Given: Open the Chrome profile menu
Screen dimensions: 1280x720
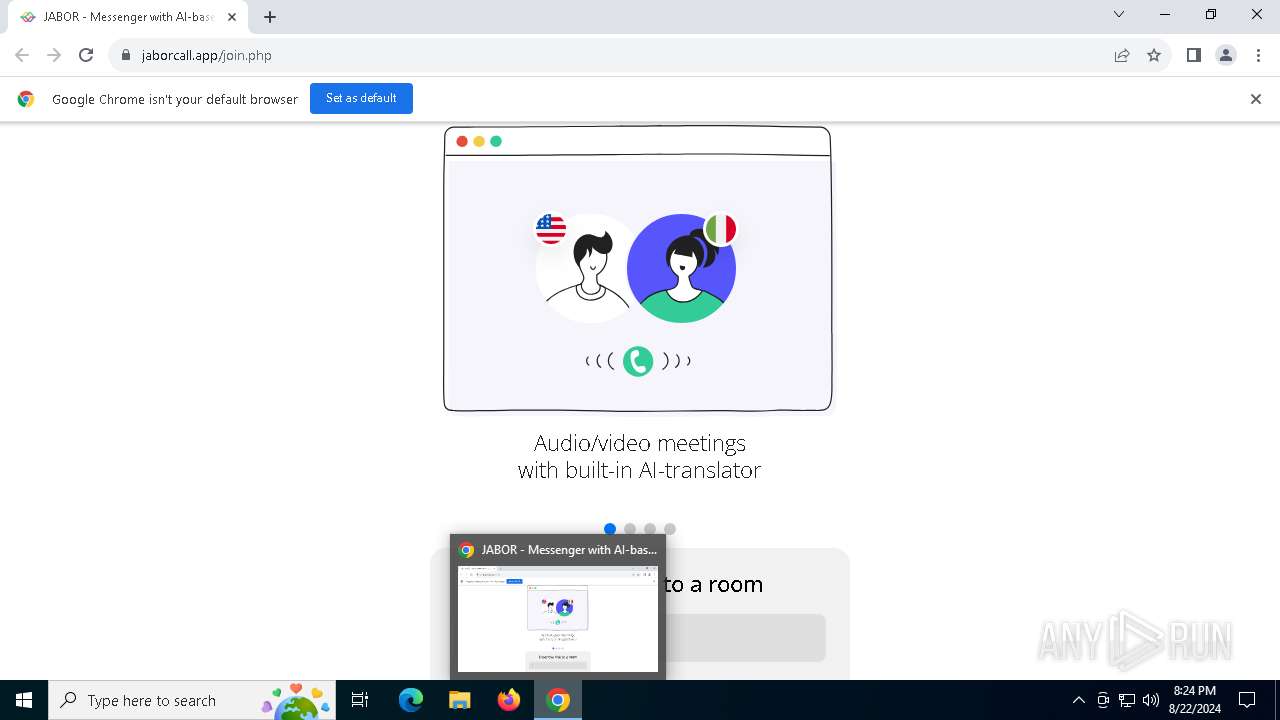Looking at the screenshot, I should point(1226,55).
